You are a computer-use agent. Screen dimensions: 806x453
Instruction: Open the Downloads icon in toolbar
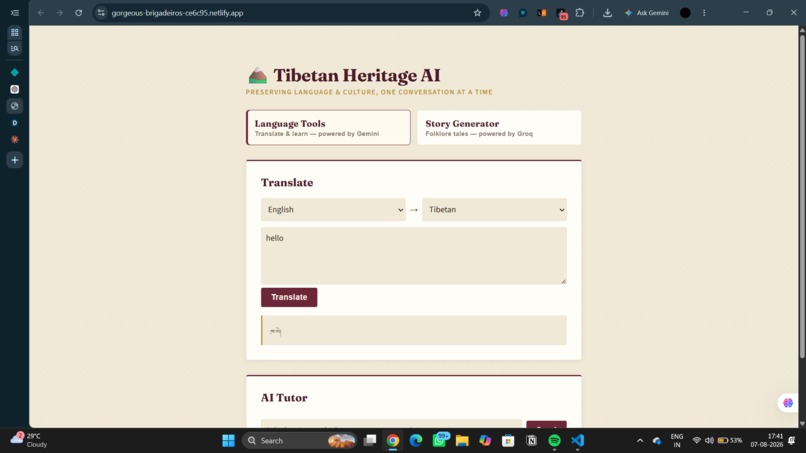click(x=607, y=13)
